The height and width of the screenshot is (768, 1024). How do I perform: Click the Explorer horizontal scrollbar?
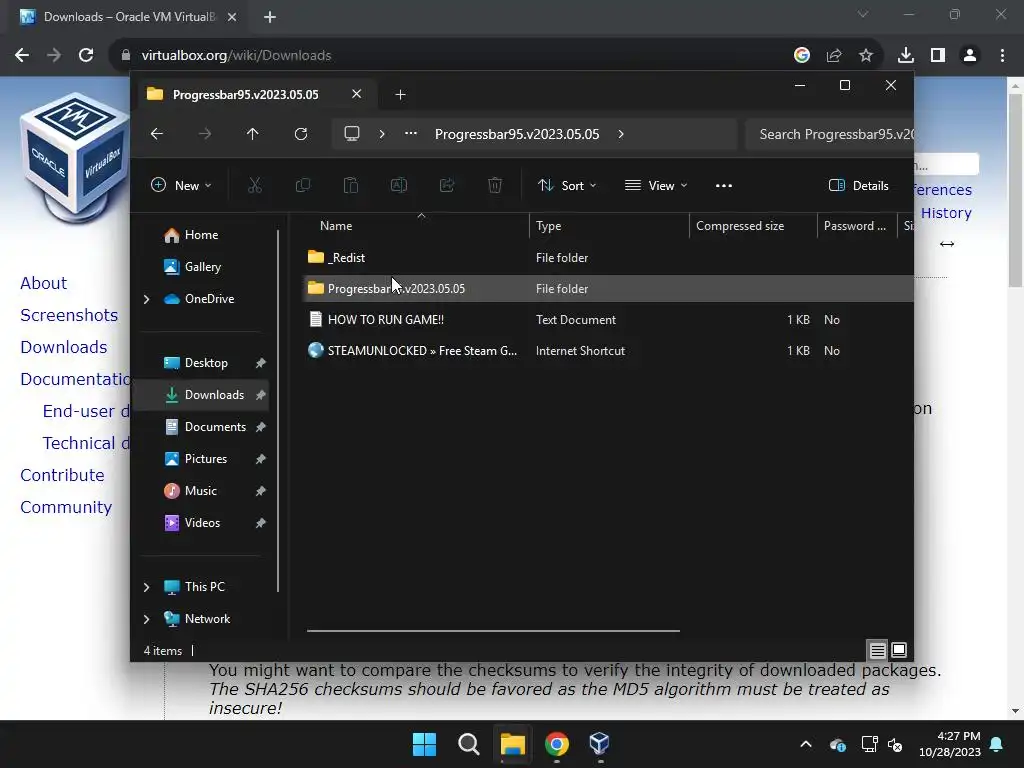point(493,631)
